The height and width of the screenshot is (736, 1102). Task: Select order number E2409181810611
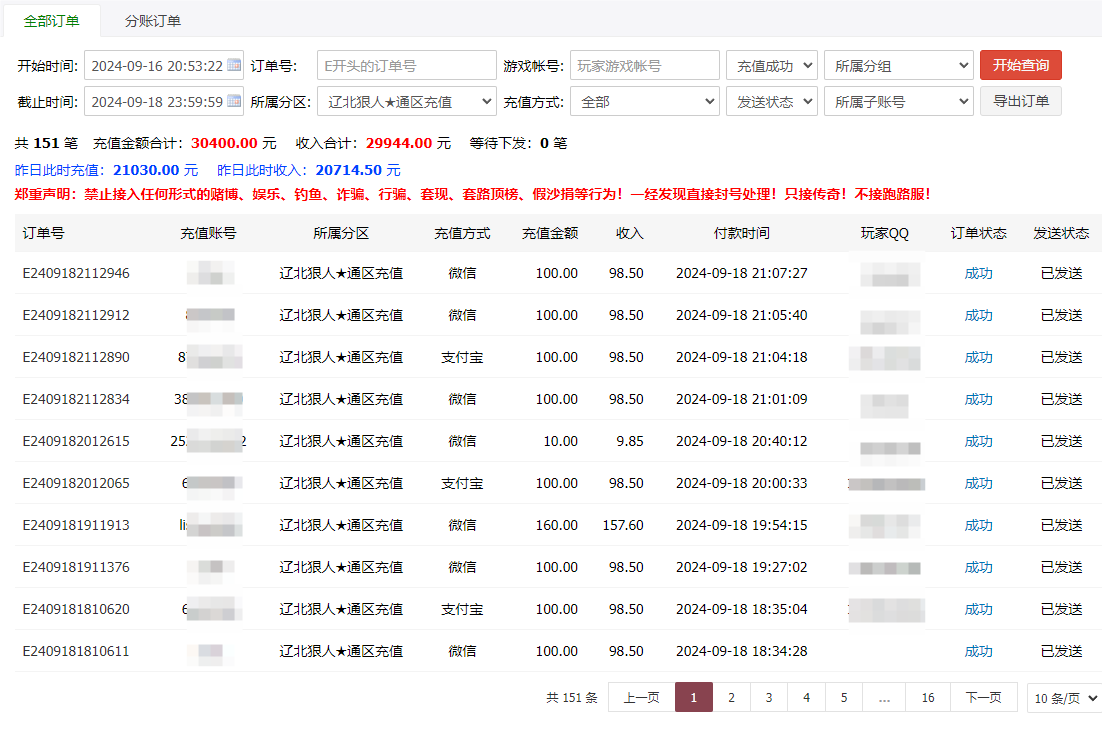pyautogui.click(x=76, y=652)
